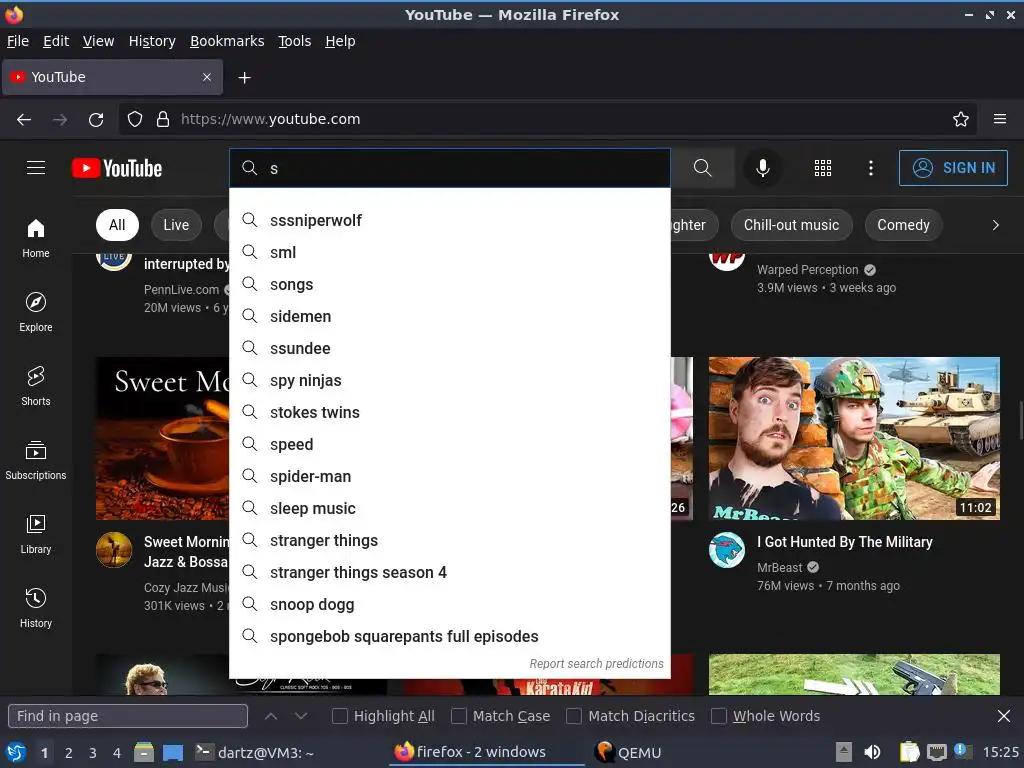1024x768 pixels.
Task: Close the YouTube tab
Action: tap(207, 77)
